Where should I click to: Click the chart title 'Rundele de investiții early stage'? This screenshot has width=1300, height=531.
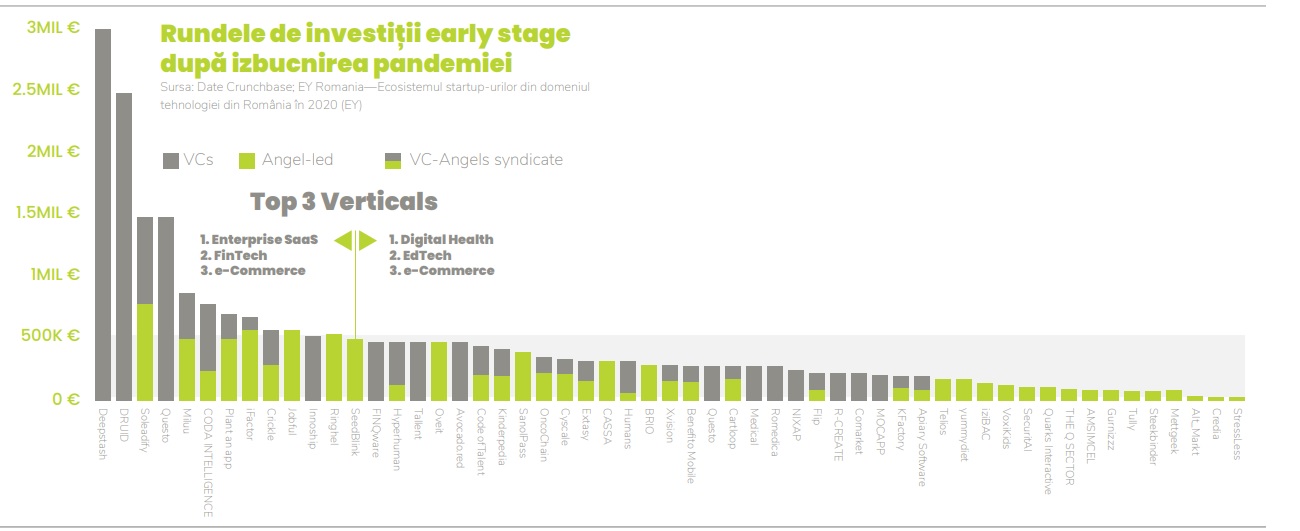[366, 35]
